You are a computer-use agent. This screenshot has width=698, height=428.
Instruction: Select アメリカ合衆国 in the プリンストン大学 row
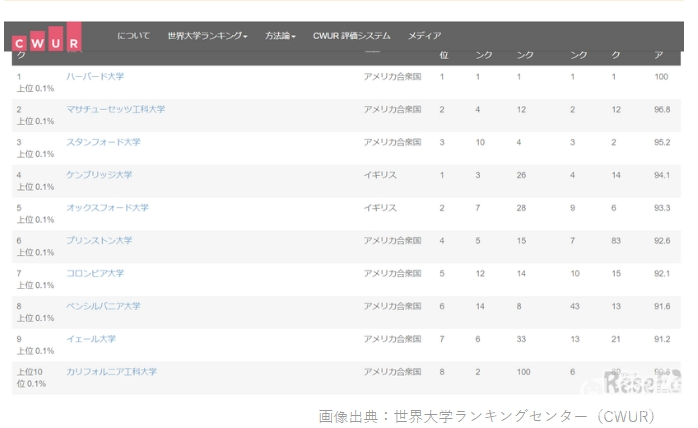(x=392, y=241)
